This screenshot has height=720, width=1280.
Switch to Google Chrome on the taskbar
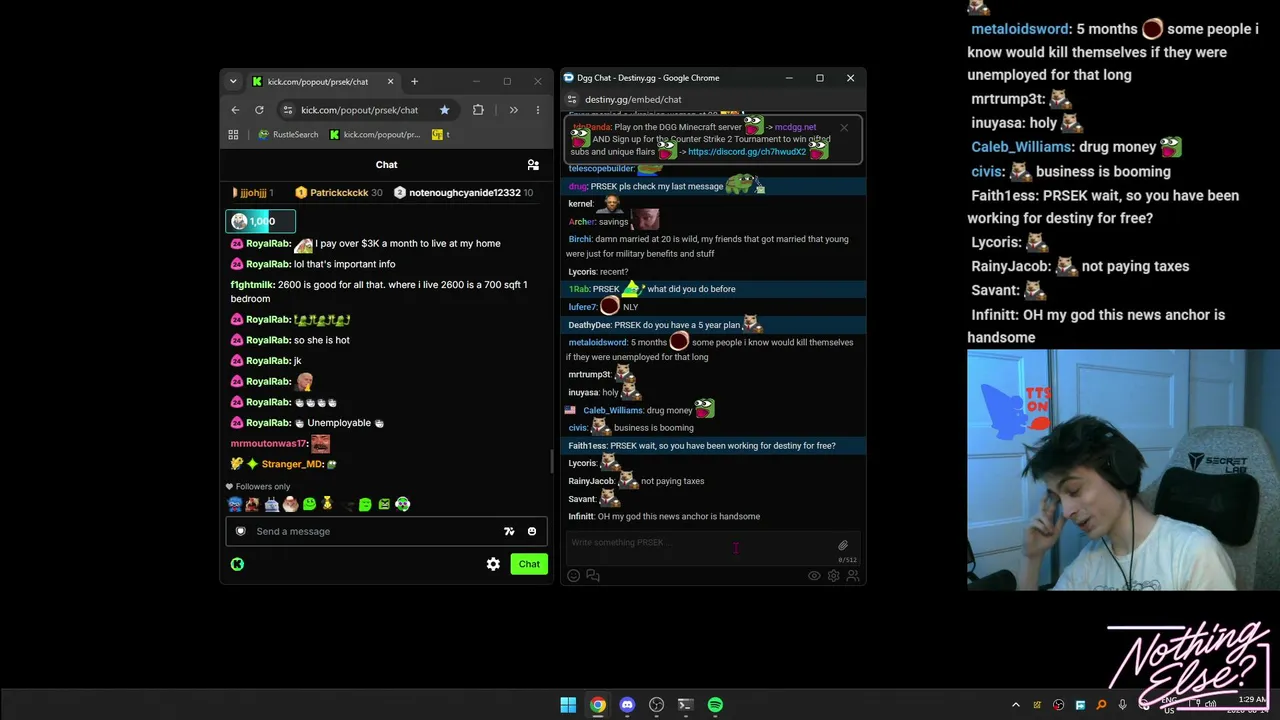tap(597, 705)
